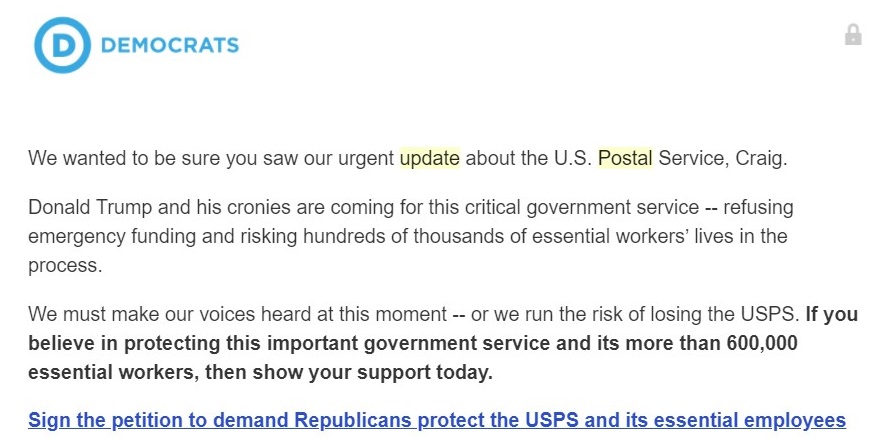The width and height of the screenshot is (869, 439).
Task: Click "essential employees" in the petition link
Action: [x=750, y=420]
